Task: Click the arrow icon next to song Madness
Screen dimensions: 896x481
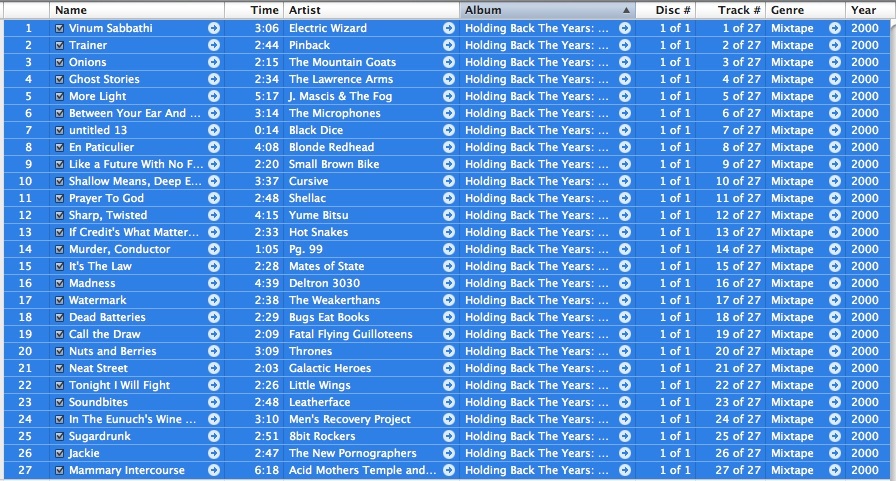Action: click(214, 283)
